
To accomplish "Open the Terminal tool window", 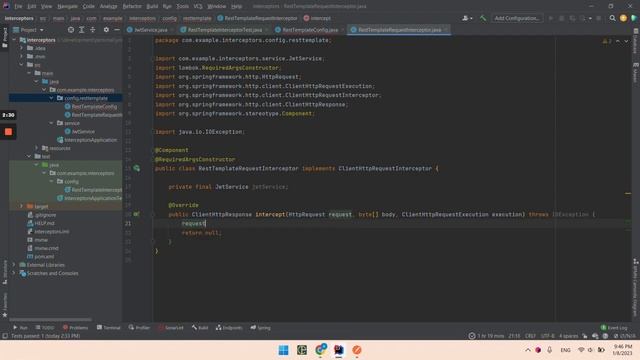I will (x=109, y=328).
